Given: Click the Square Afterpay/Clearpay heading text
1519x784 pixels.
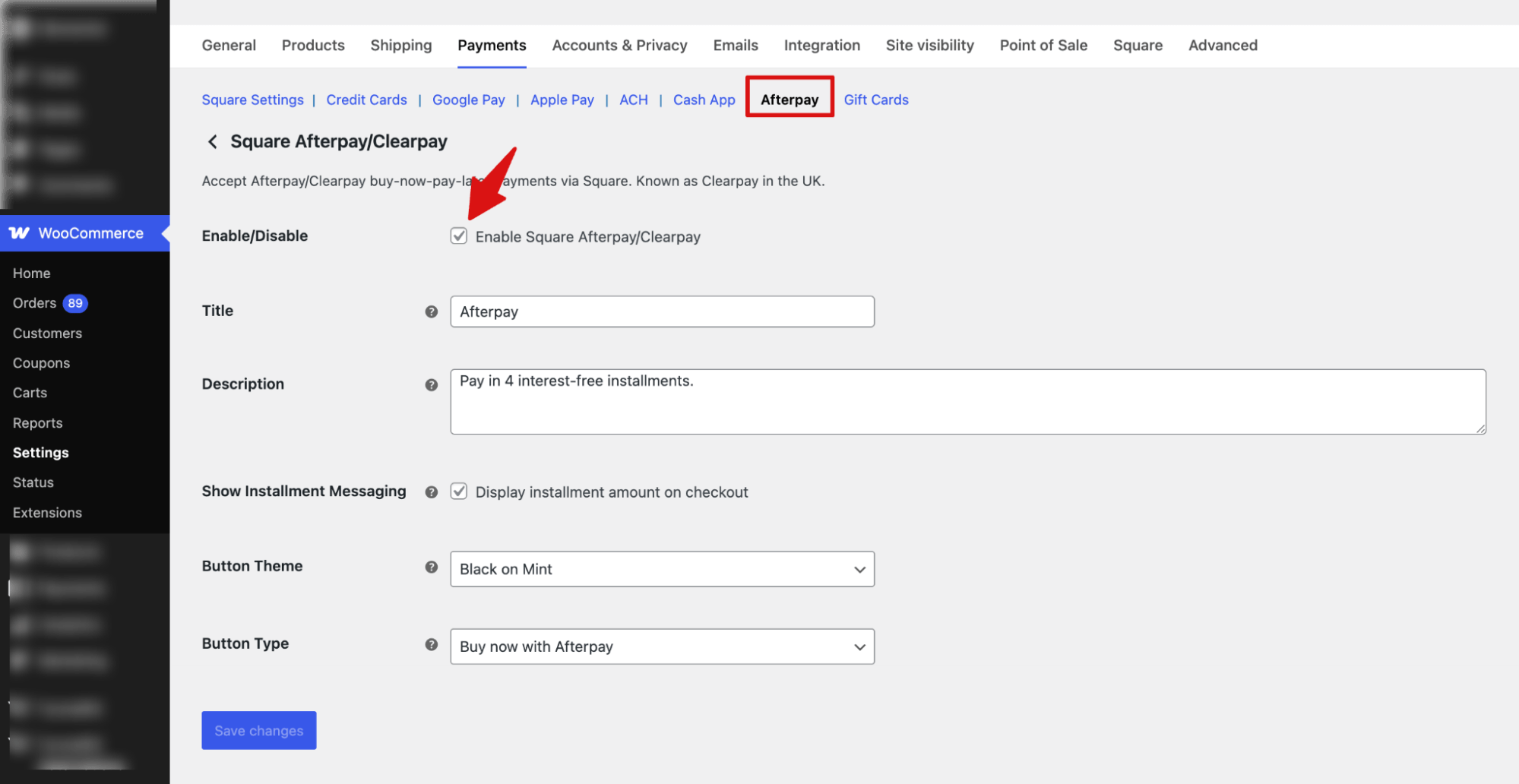Looking at the screenshot, I should (x=339, y=141).
